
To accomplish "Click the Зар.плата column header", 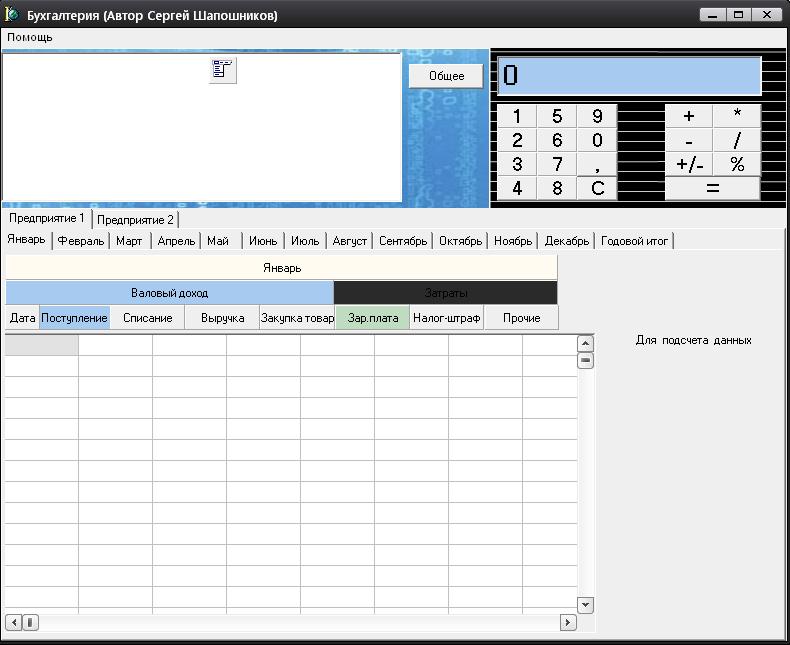I will 372,318.
